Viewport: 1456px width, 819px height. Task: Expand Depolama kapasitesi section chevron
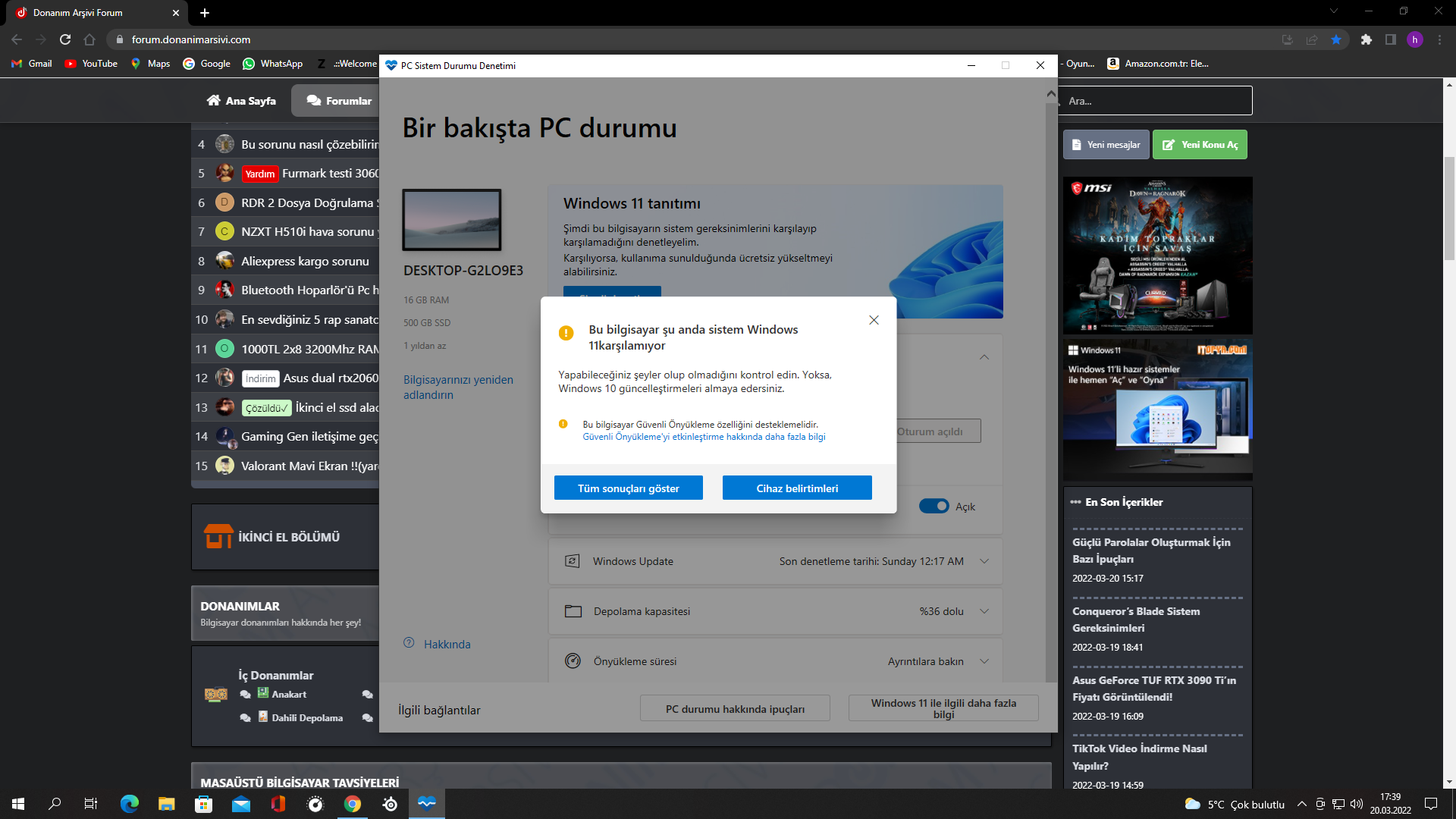(984, 611)
